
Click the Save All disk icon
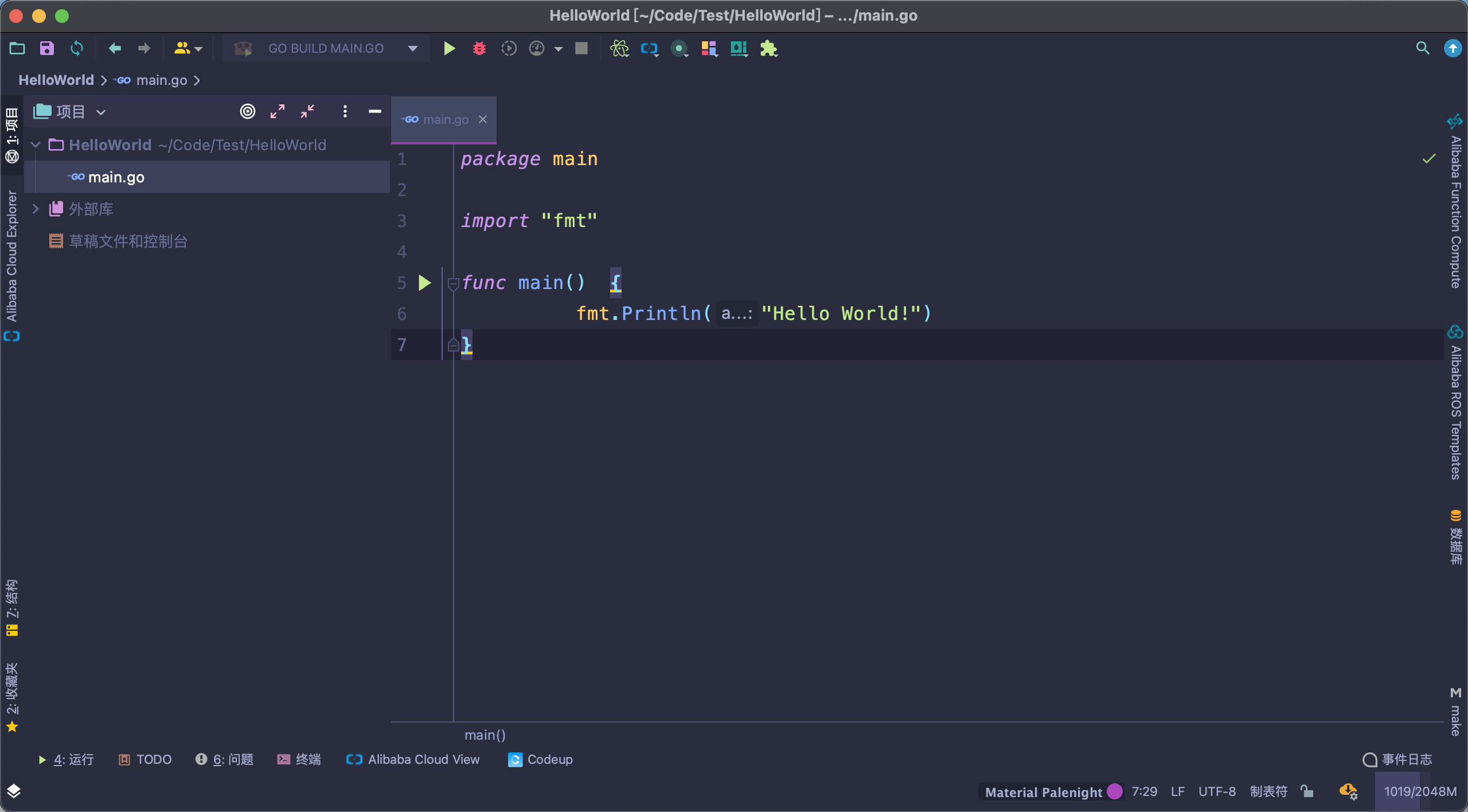46,49
